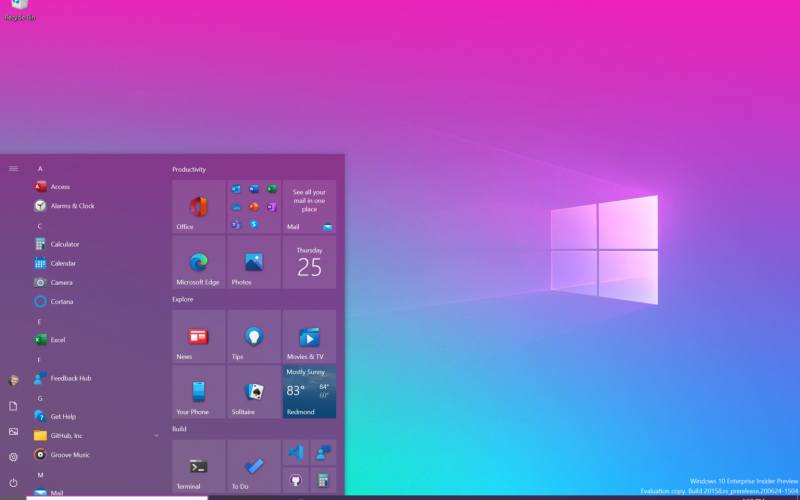The image size is (800, 500).
Task: Launch the Camera app
Action: pyautogui.click(x=97, y=283)
